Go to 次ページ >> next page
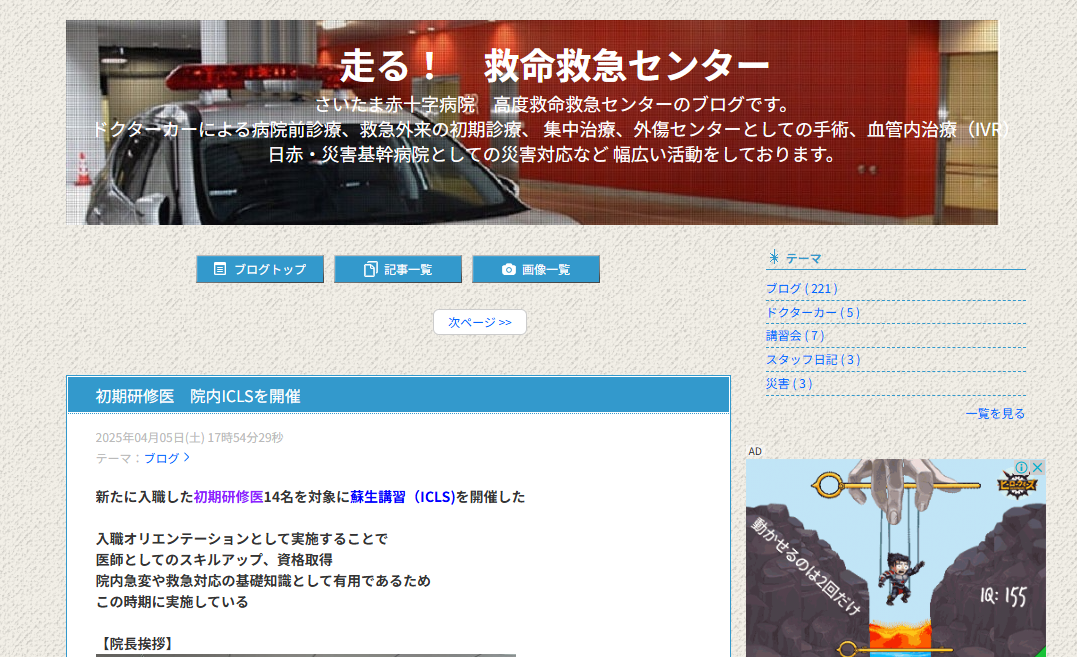 479,322
